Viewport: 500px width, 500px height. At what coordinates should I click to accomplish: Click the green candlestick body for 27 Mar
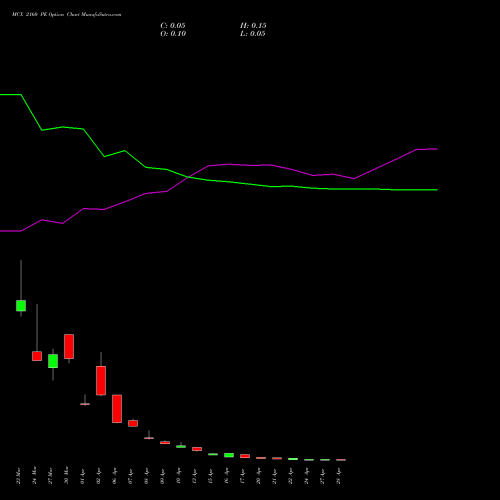53,361
